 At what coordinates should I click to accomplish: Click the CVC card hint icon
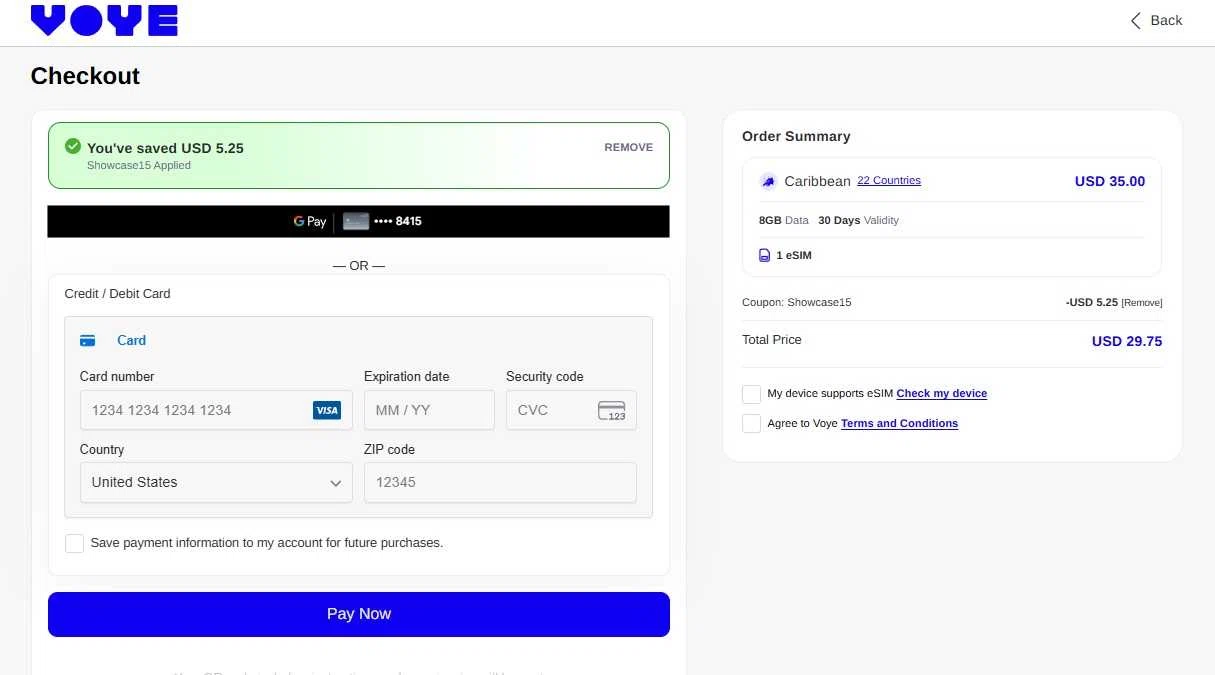tap(612, 411)
